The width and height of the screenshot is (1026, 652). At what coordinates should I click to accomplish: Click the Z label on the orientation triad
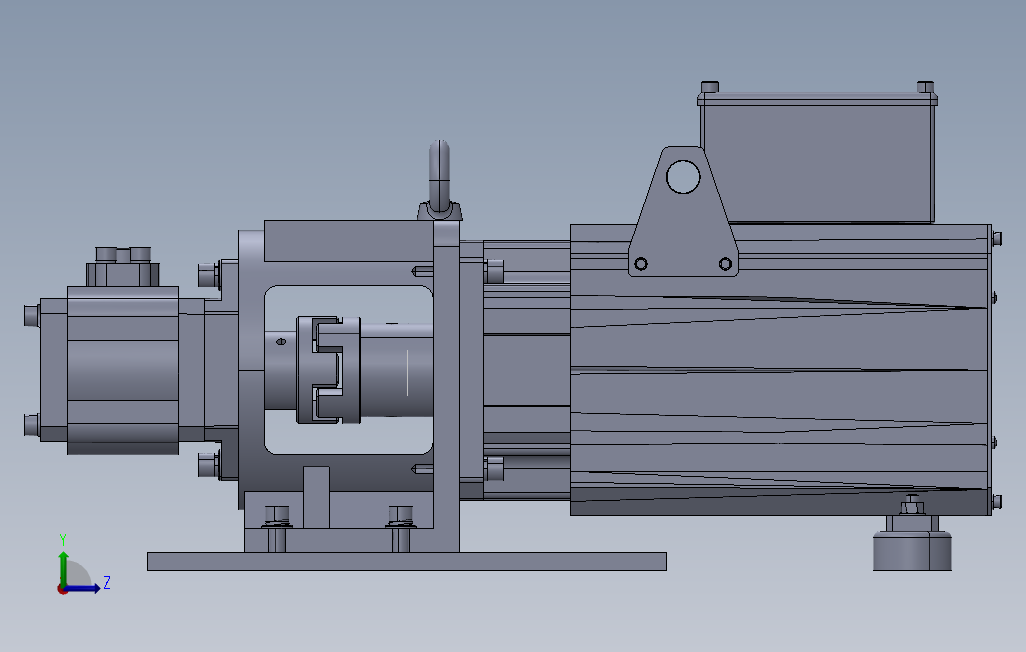click(x=107, y=583)
